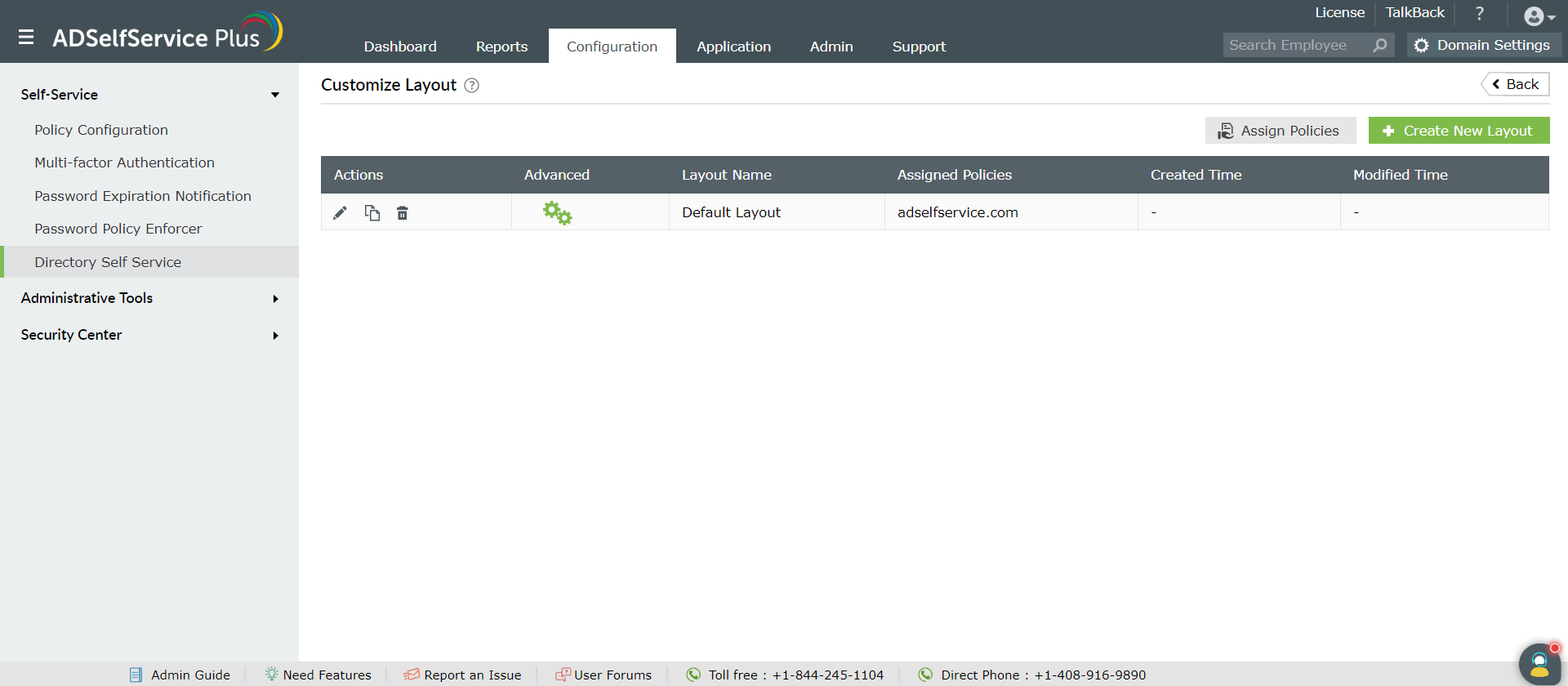Image resolution: width=1568 pixels, height=686 pixels.
Task: Delete the Default Layout via trash icon
Action: tap(403, 213)
